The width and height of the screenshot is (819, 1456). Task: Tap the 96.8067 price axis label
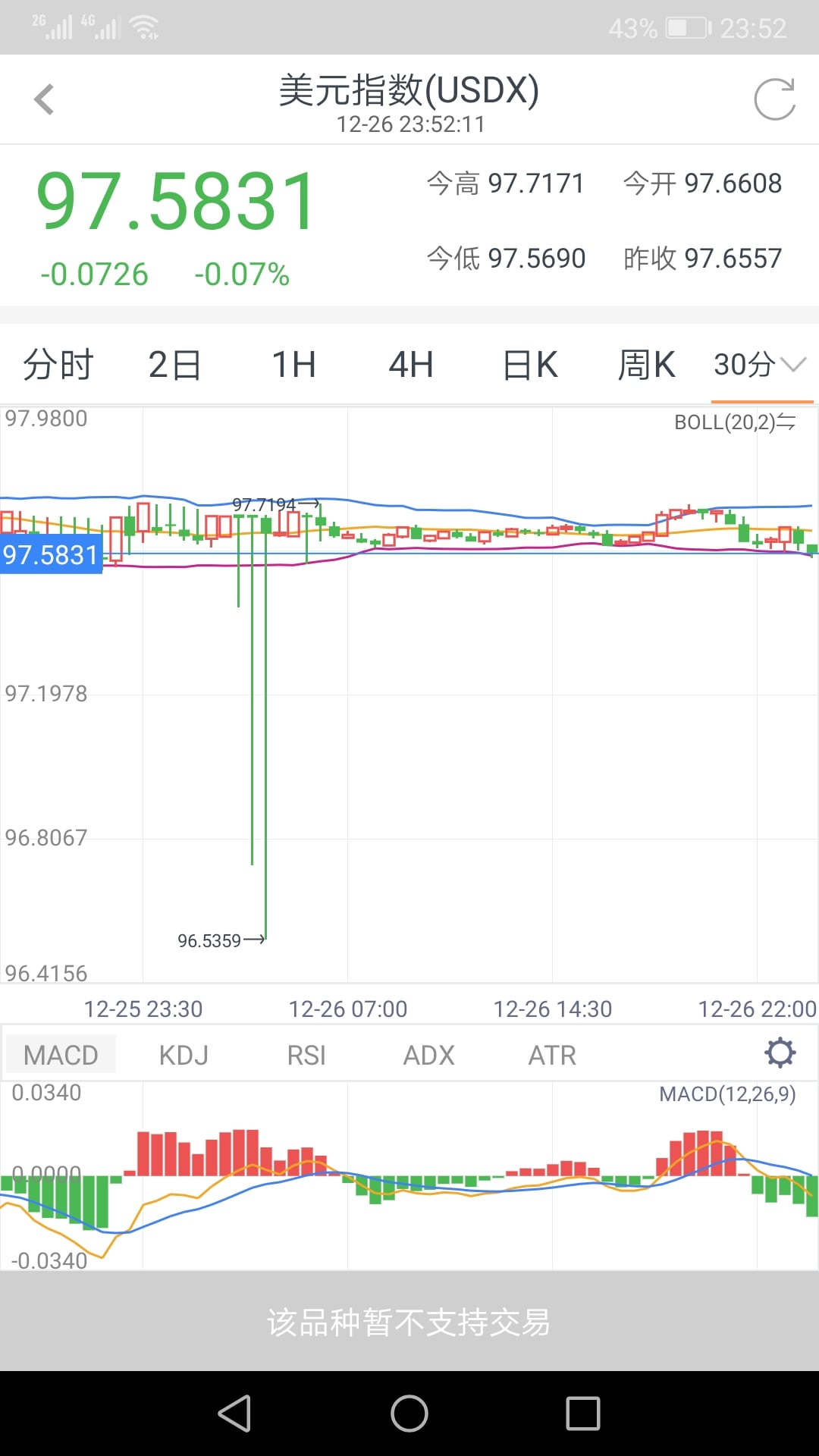click(46, 838)
